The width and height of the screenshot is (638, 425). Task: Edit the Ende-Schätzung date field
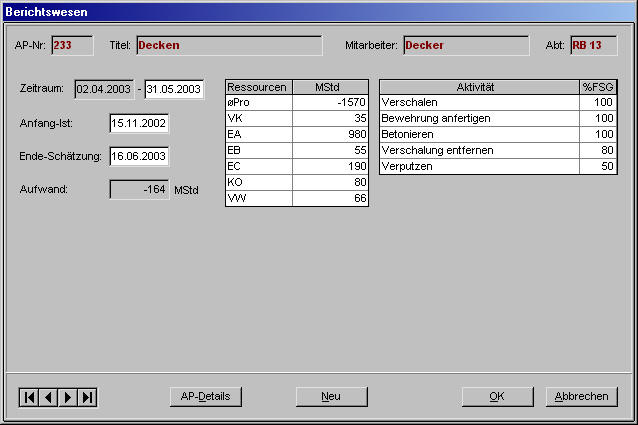[139, 156]
